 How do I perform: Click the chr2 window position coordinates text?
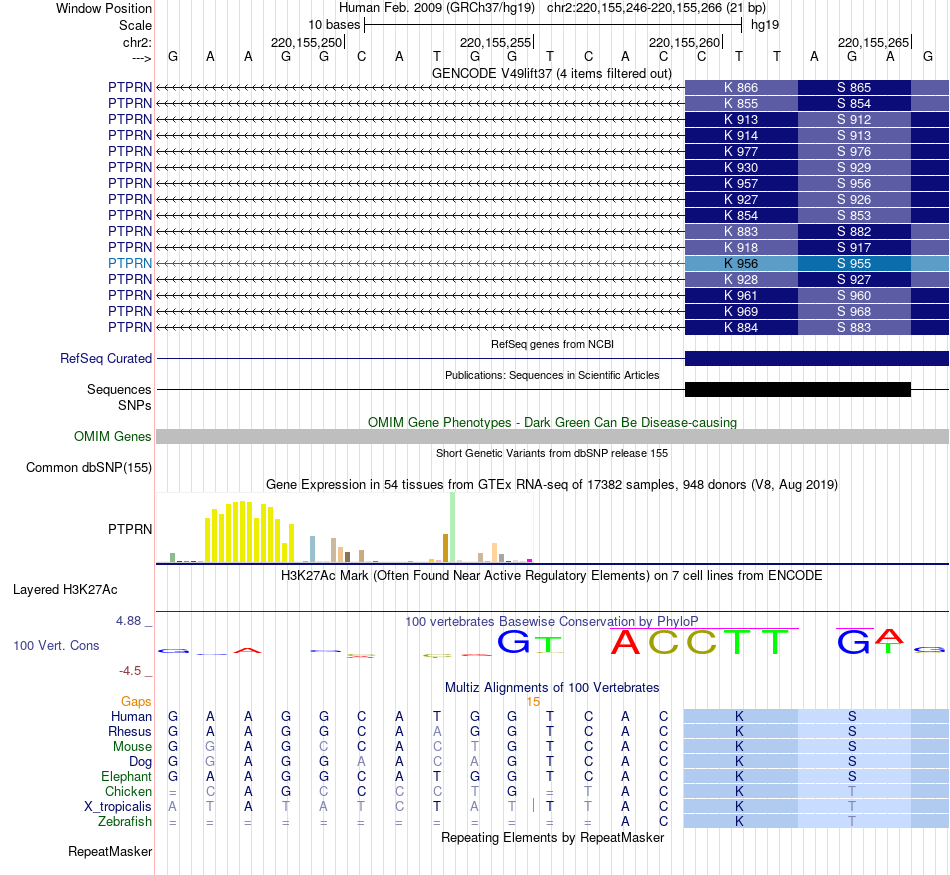pos(656,8)
